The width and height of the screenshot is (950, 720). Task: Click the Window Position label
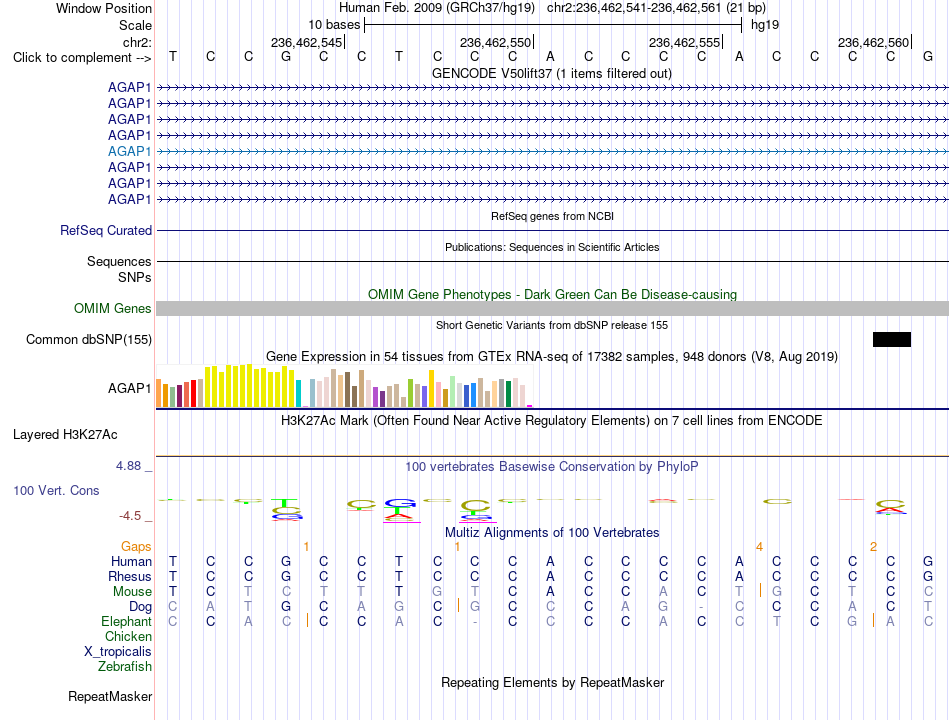click(x=104, y=8)
